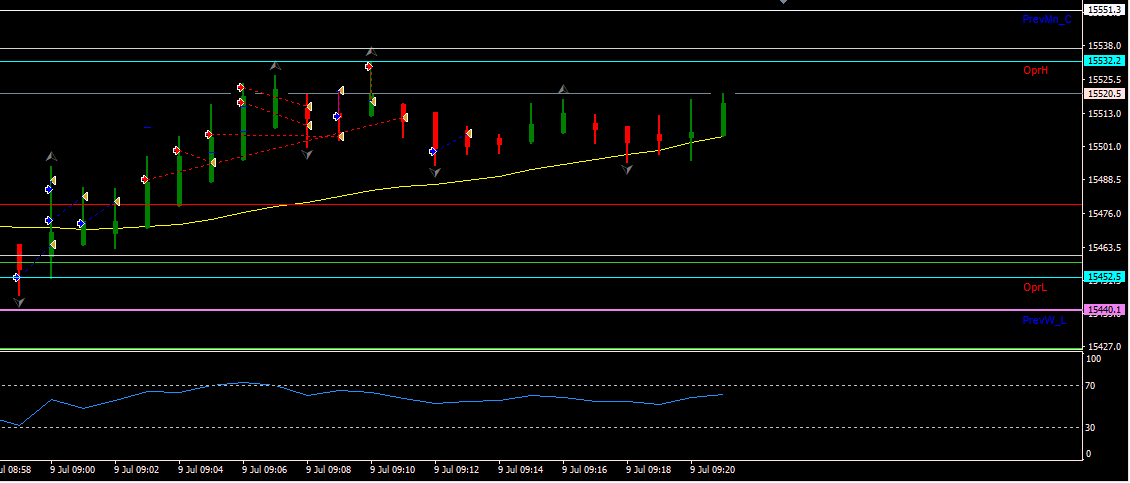Click the OprH line label

point(1035,71)
